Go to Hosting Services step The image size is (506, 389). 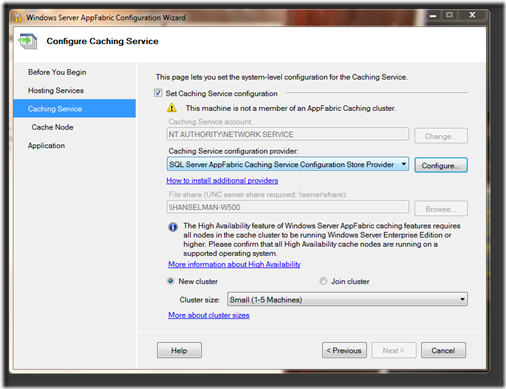[56, 90]
